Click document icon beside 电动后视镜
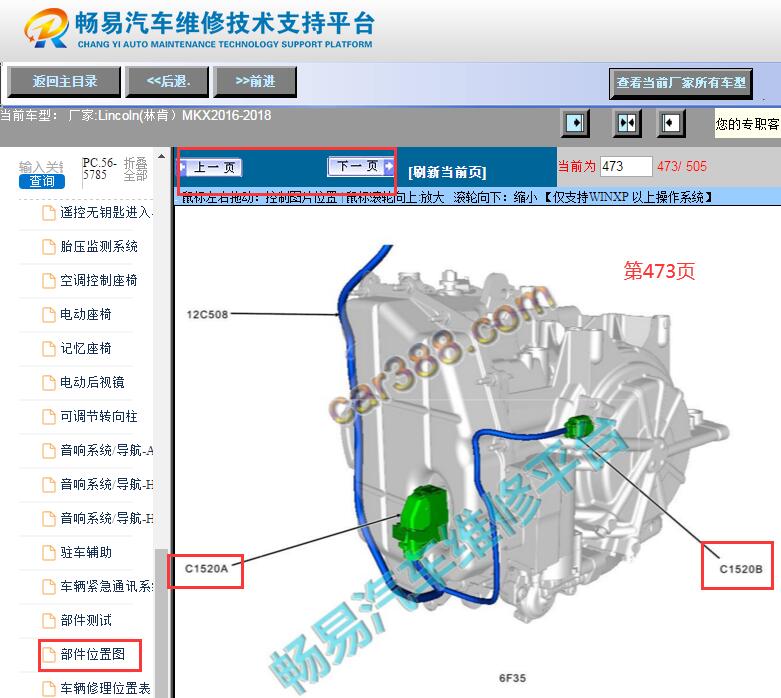The height and width of the screenshot is (698, 781). (48, 383)
